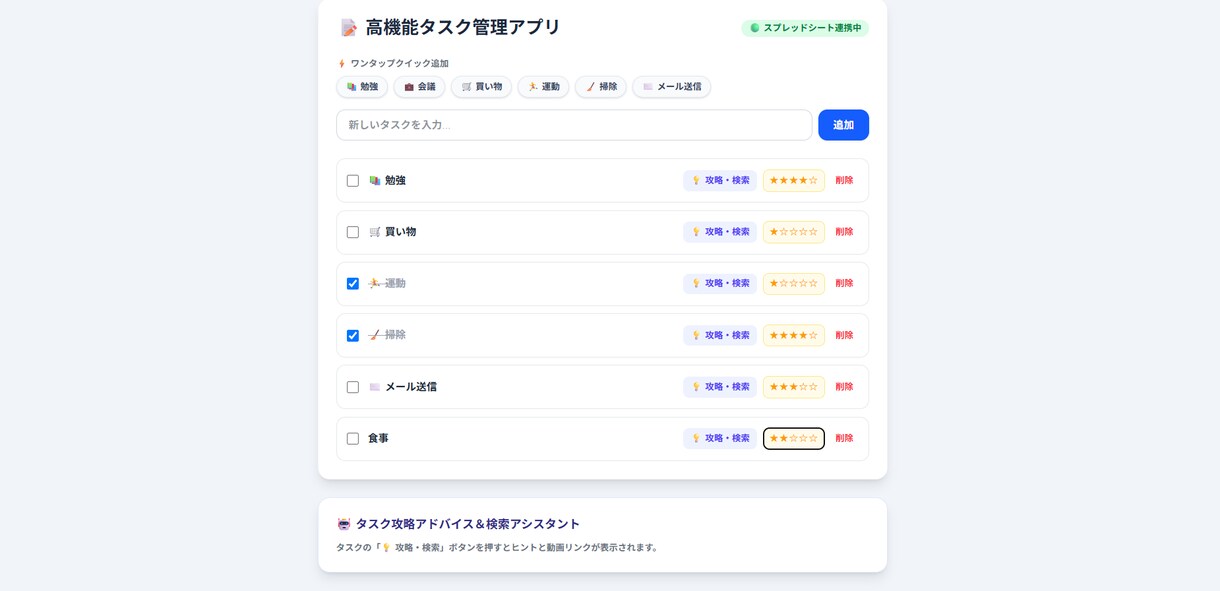Click the 高機能タスク管理アプリ title text
1220x591 pixels.
click(463, 28)
